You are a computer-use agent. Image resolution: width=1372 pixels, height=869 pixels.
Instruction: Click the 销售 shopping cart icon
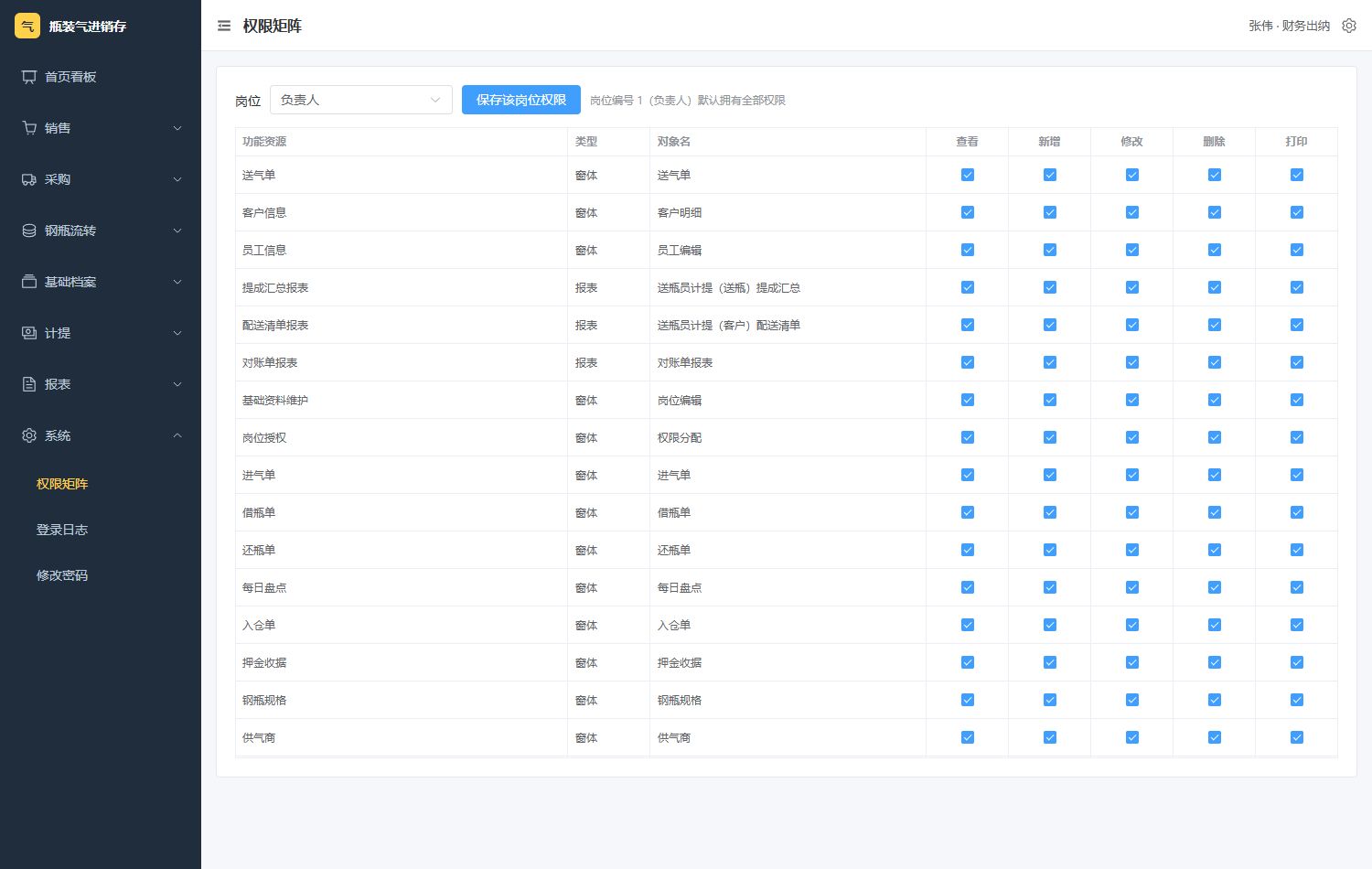tap(29, 128)
